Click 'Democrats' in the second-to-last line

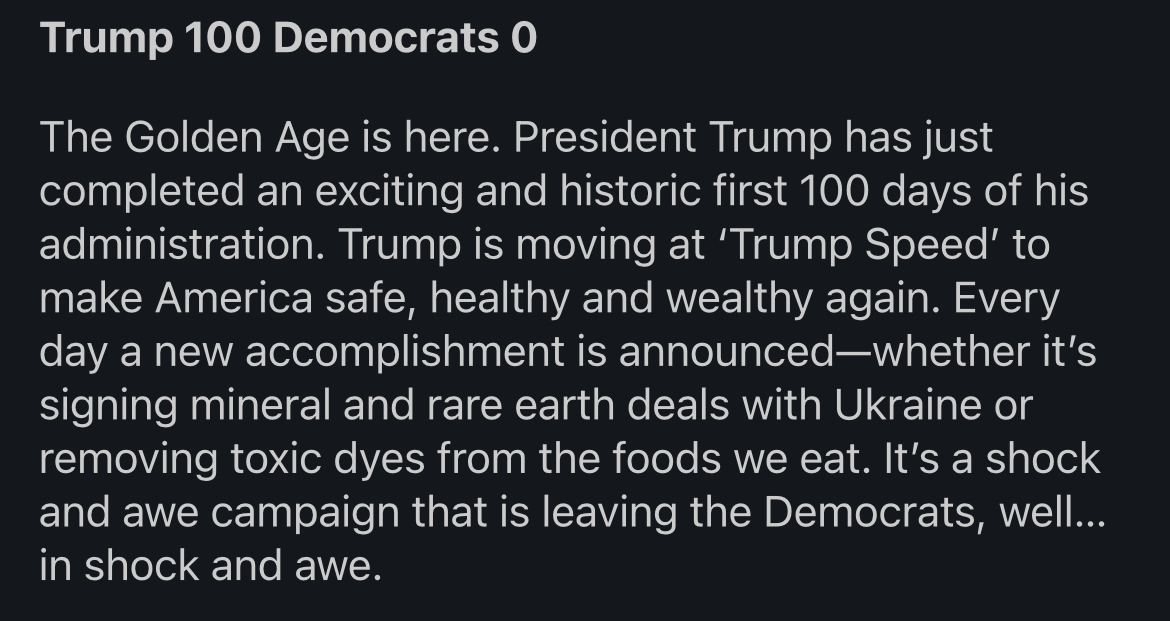click(x=879, y=514)
